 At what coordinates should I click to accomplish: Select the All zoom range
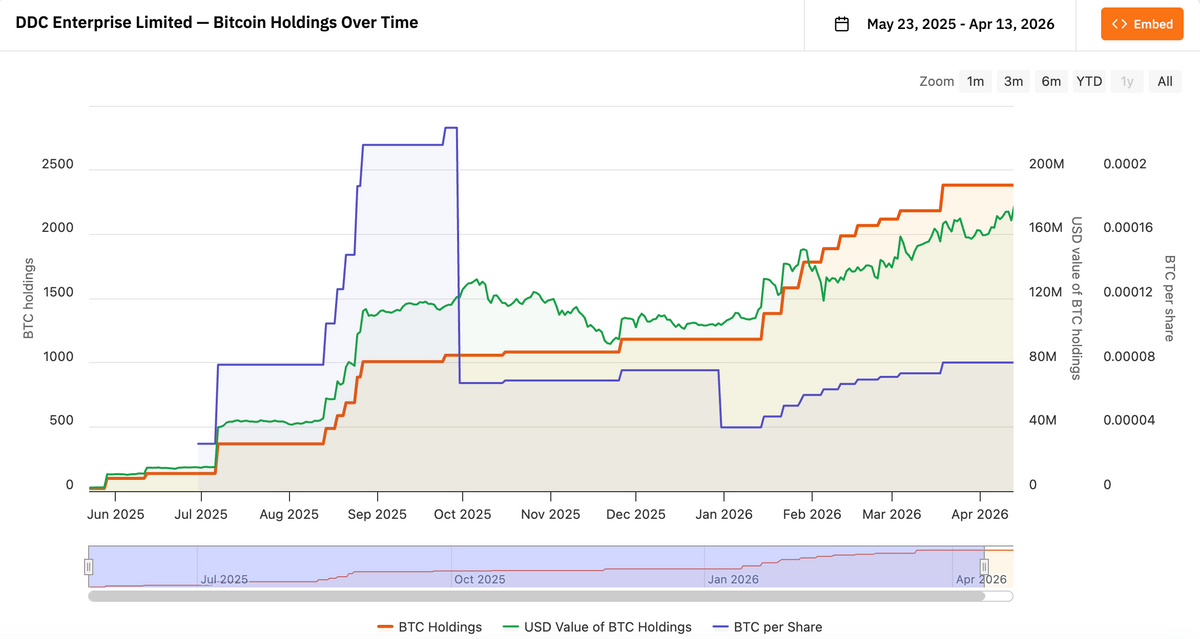pos(1165,81)
